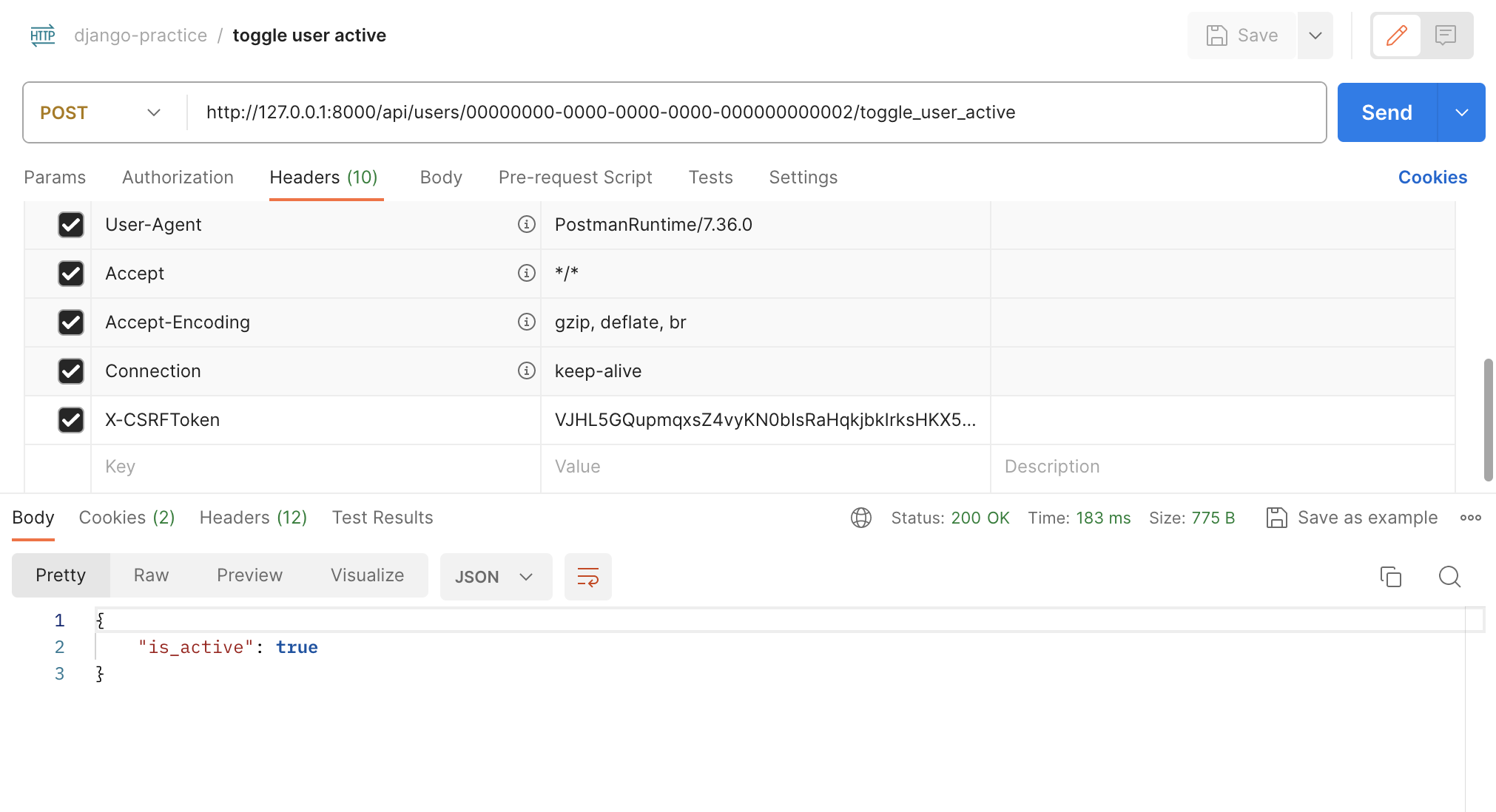Open search in response body
The height and width of the screenshot is (812, 1496).
pos(1449,577)
